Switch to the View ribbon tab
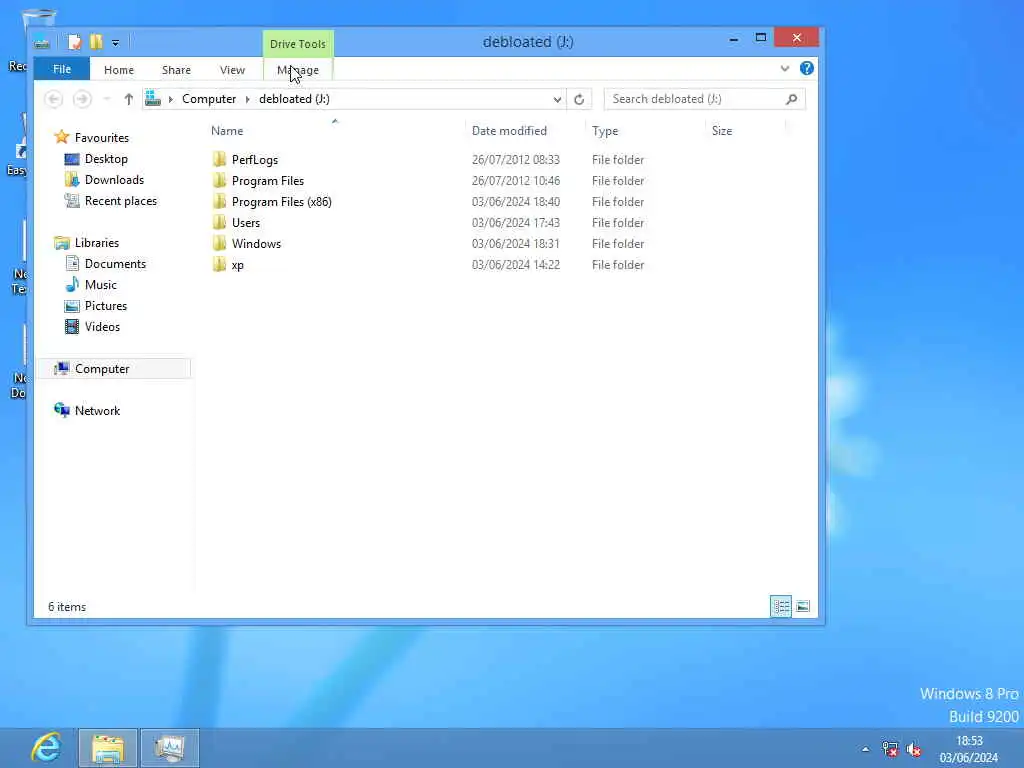This screenshot has width=1024, height=768. coord(232,70)
